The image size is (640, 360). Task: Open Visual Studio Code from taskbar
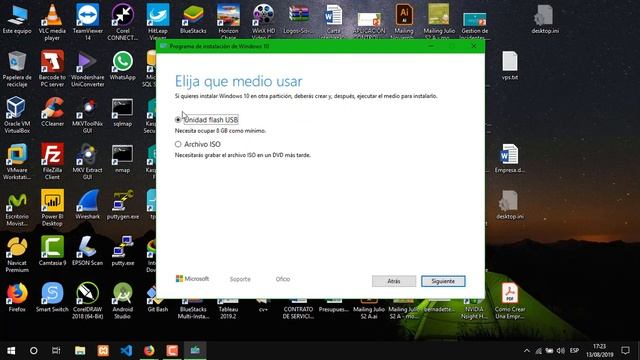click(x=126, y=351)
